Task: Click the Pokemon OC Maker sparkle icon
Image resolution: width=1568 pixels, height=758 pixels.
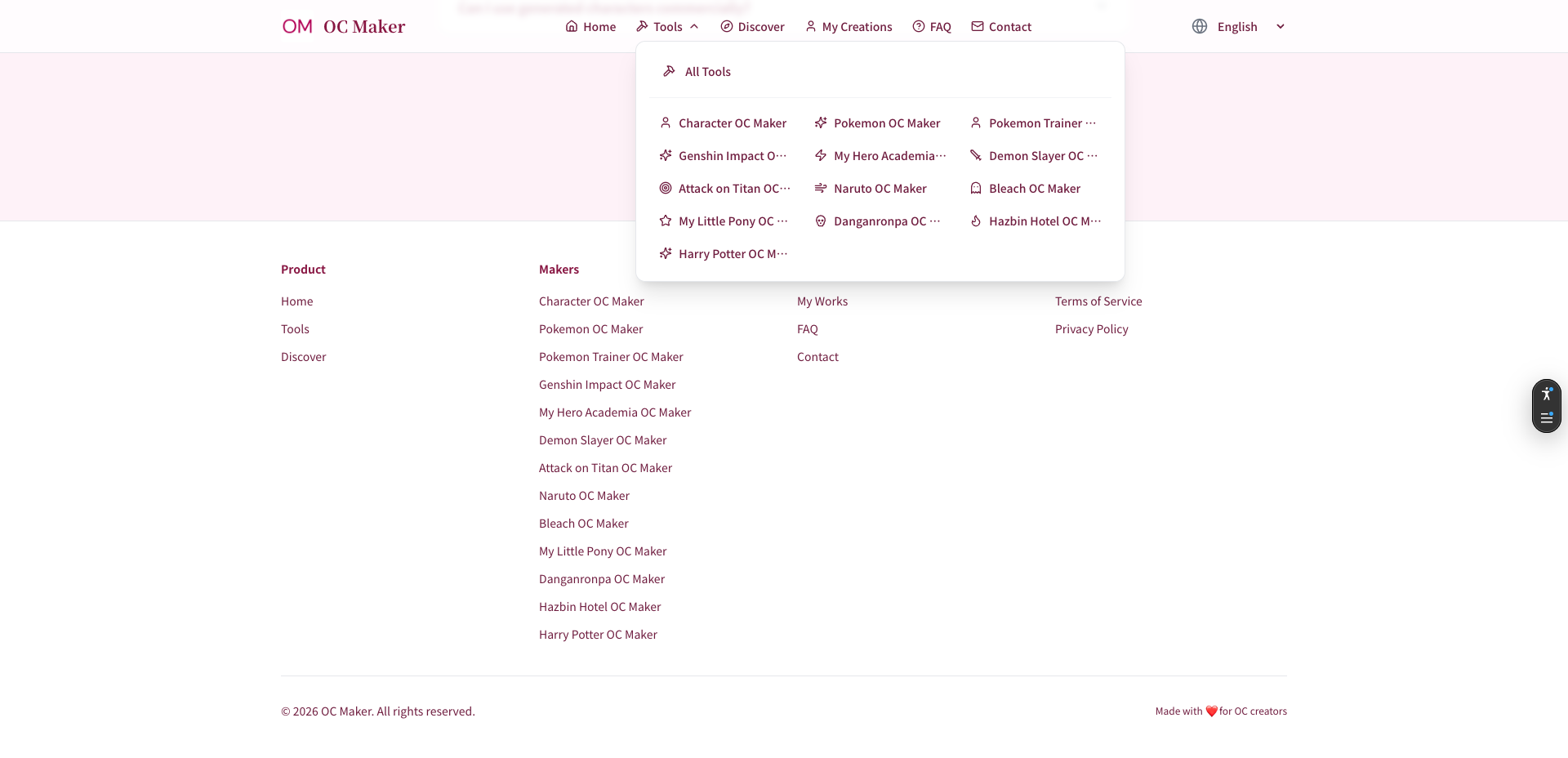Action: coord(821,123)
